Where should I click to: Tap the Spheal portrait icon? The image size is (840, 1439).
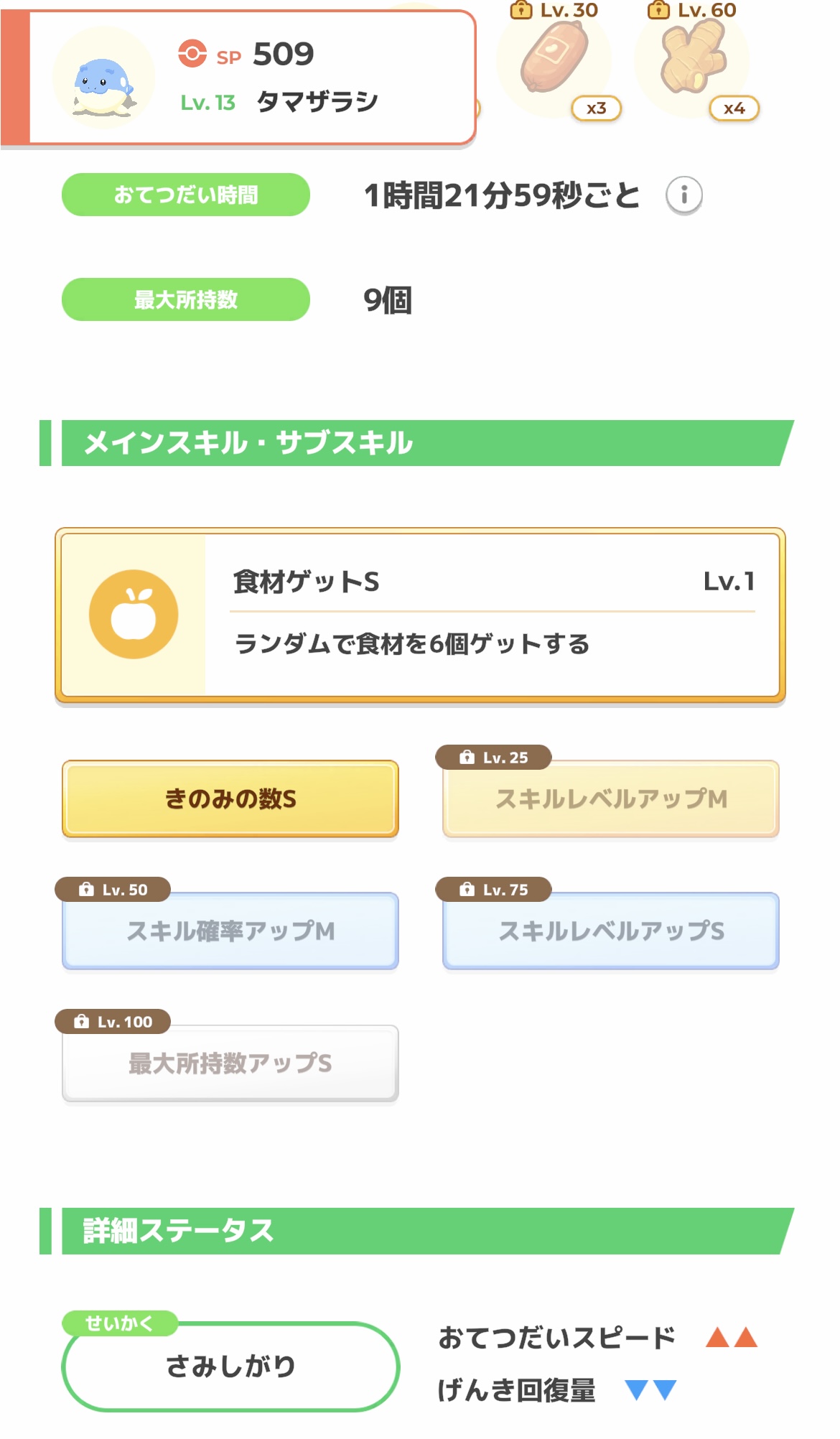pyautogui.click(x=104, y=79)
